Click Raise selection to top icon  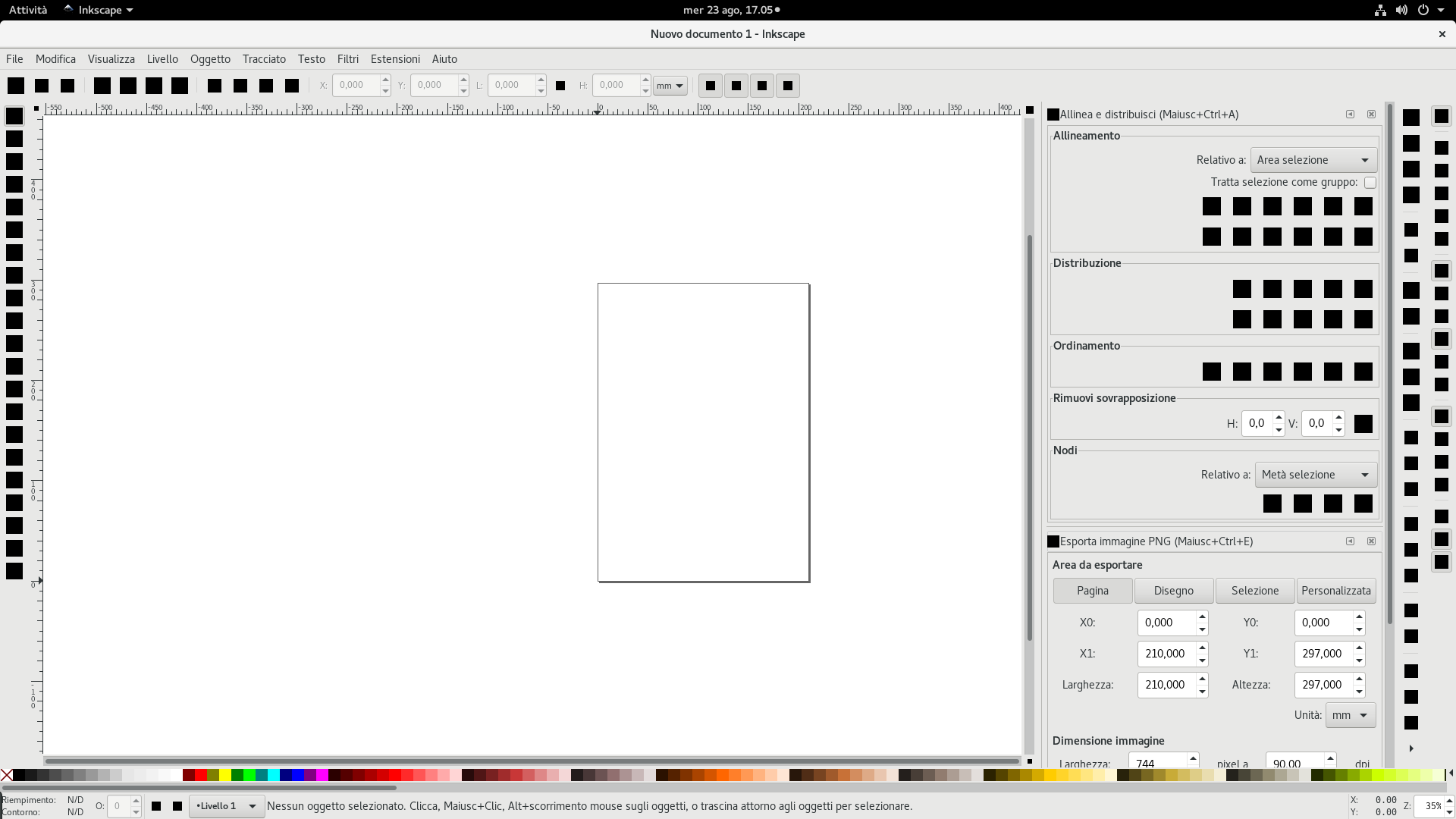(x=292, y=86)
